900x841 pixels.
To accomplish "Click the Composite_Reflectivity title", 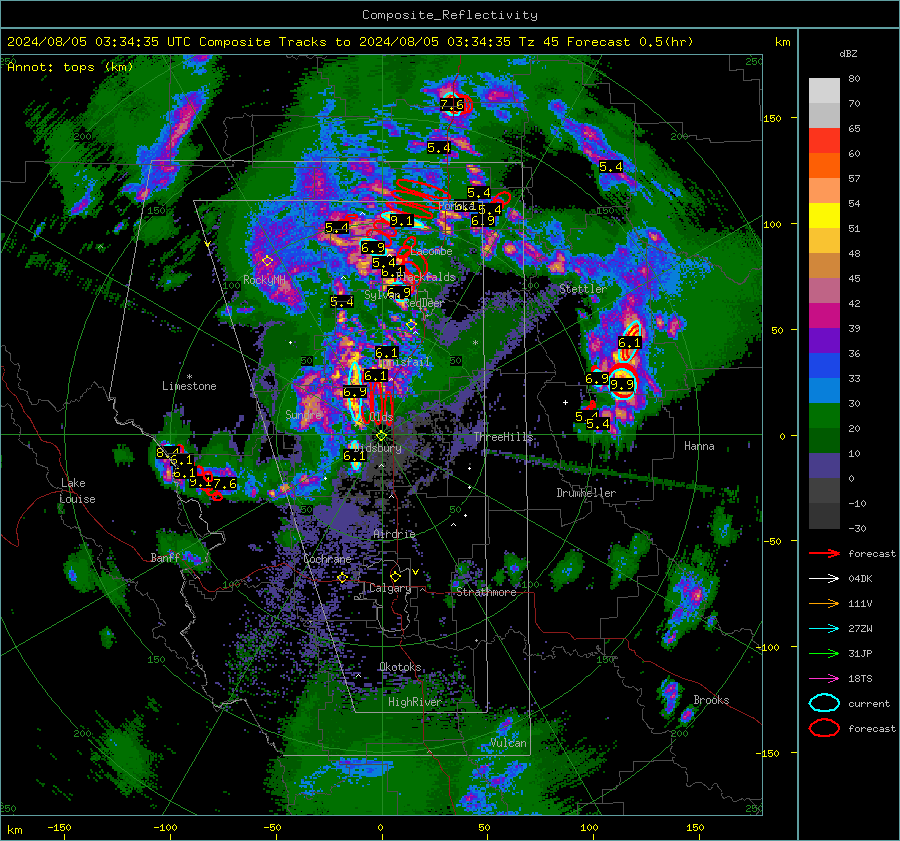I will coord(450,15).
